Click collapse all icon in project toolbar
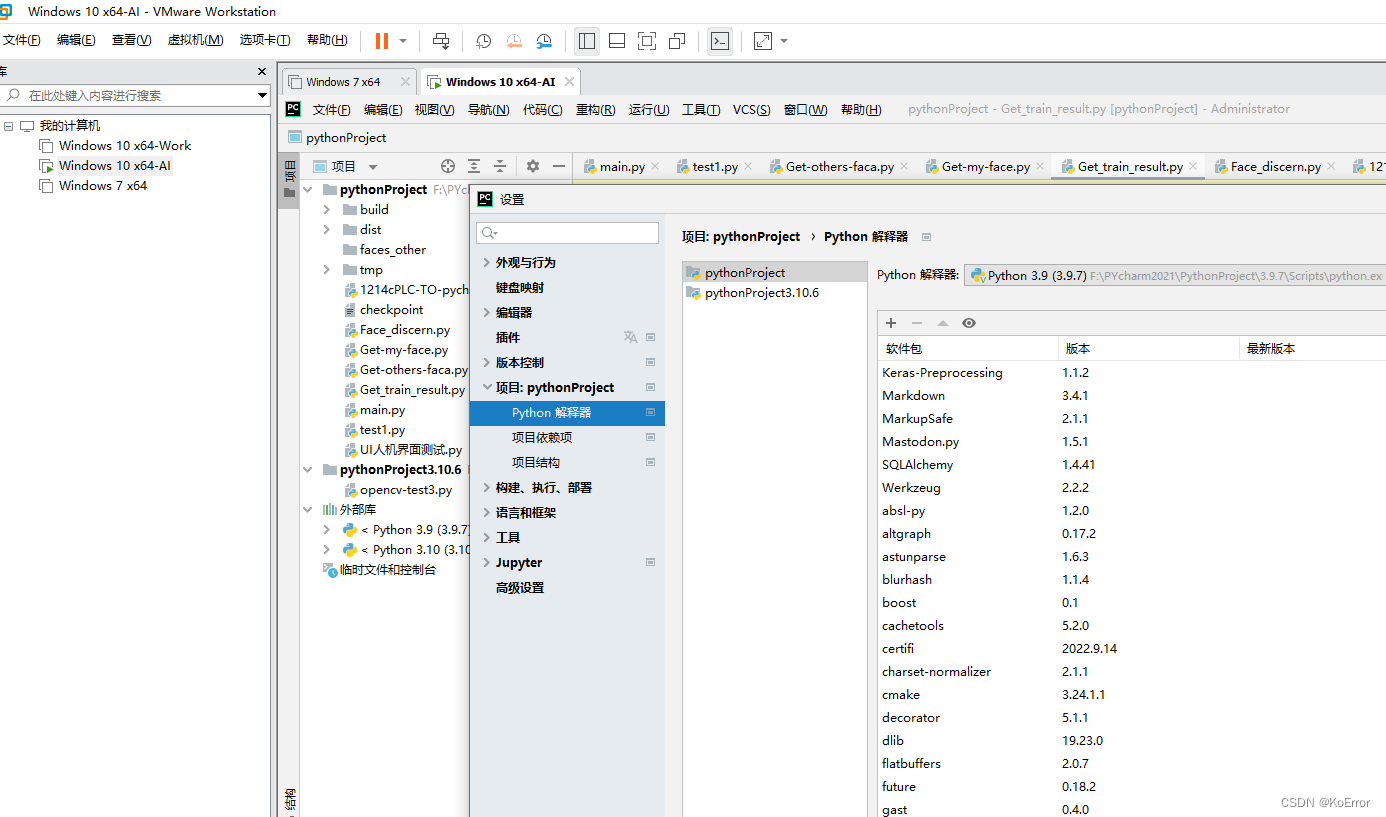Viewport: 1386px width, 817px height. click(500, 167)
